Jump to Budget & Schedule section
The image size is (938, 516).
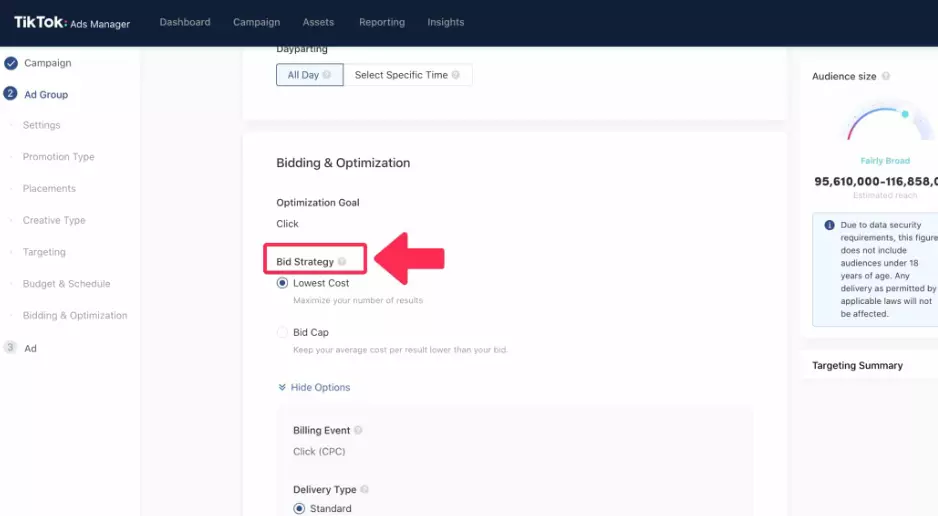point(66,283)
